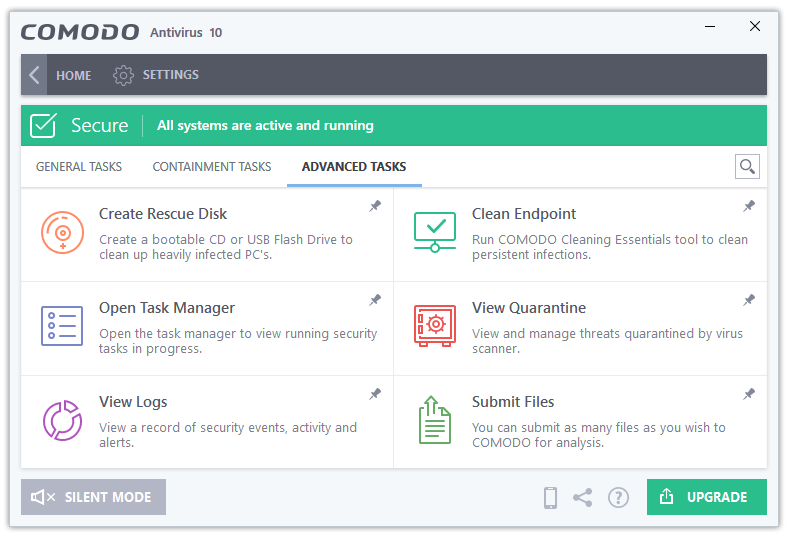787x537 pixels.
Task: Click the Open Task Manager list icon
Action: pyautogui.click(x=62, y=326)
